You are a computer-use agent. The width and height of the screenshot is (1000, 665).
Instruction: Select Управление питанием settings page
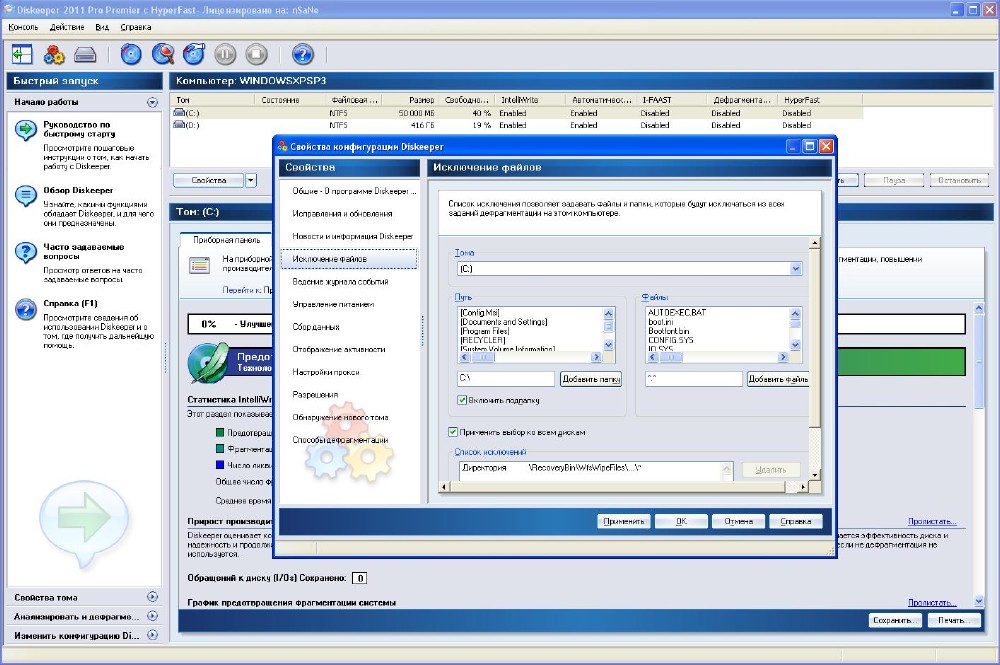click(x=333, y=304)
